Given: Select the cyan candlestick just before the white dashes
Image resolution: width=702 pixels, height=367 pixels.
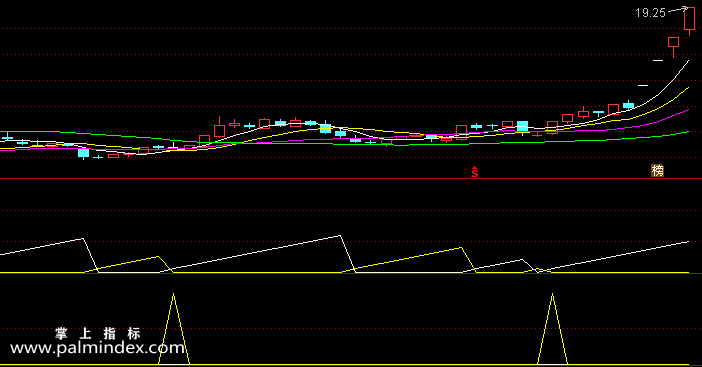Looking at the screenshot, I should (x=629, y=105).
